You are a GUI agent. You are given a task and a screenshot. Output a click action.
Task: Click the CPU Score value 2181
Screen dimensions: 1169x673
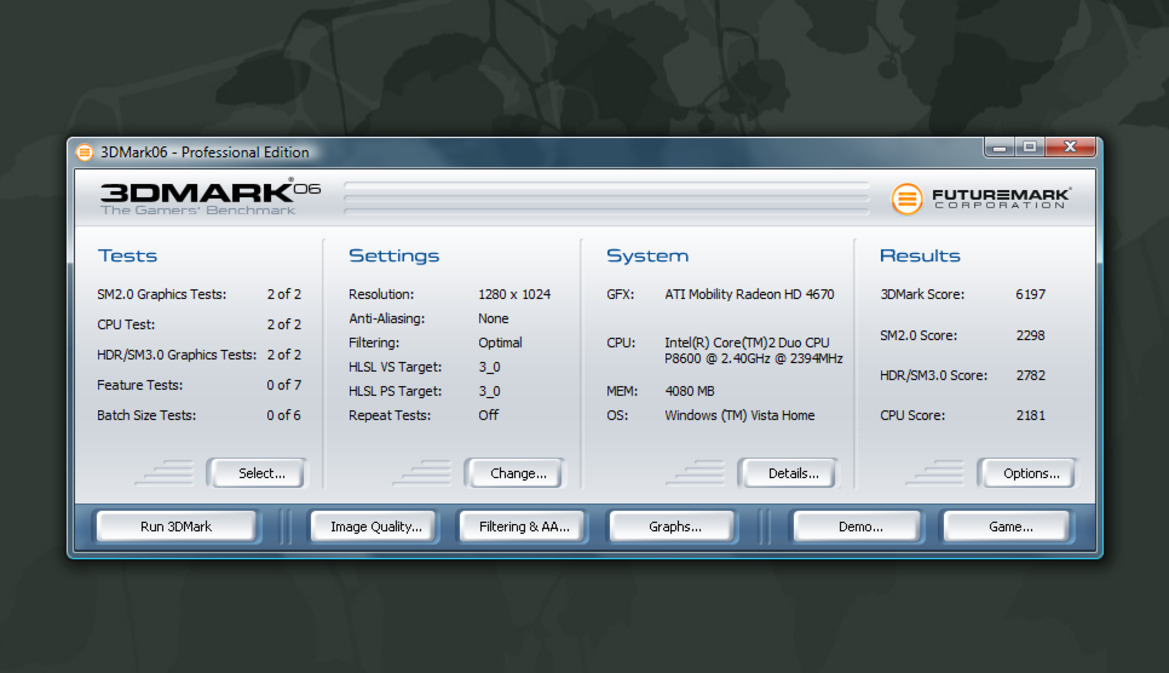tap(1030, 416)
